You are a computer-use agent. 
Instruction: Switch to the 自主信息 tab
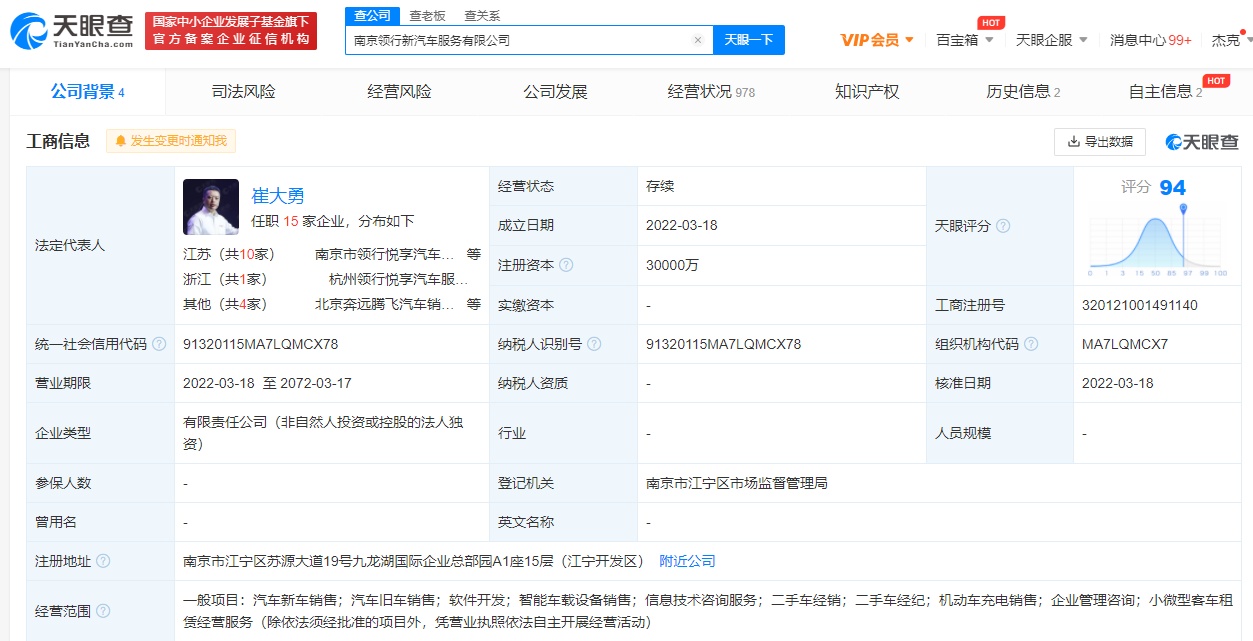1166,92
